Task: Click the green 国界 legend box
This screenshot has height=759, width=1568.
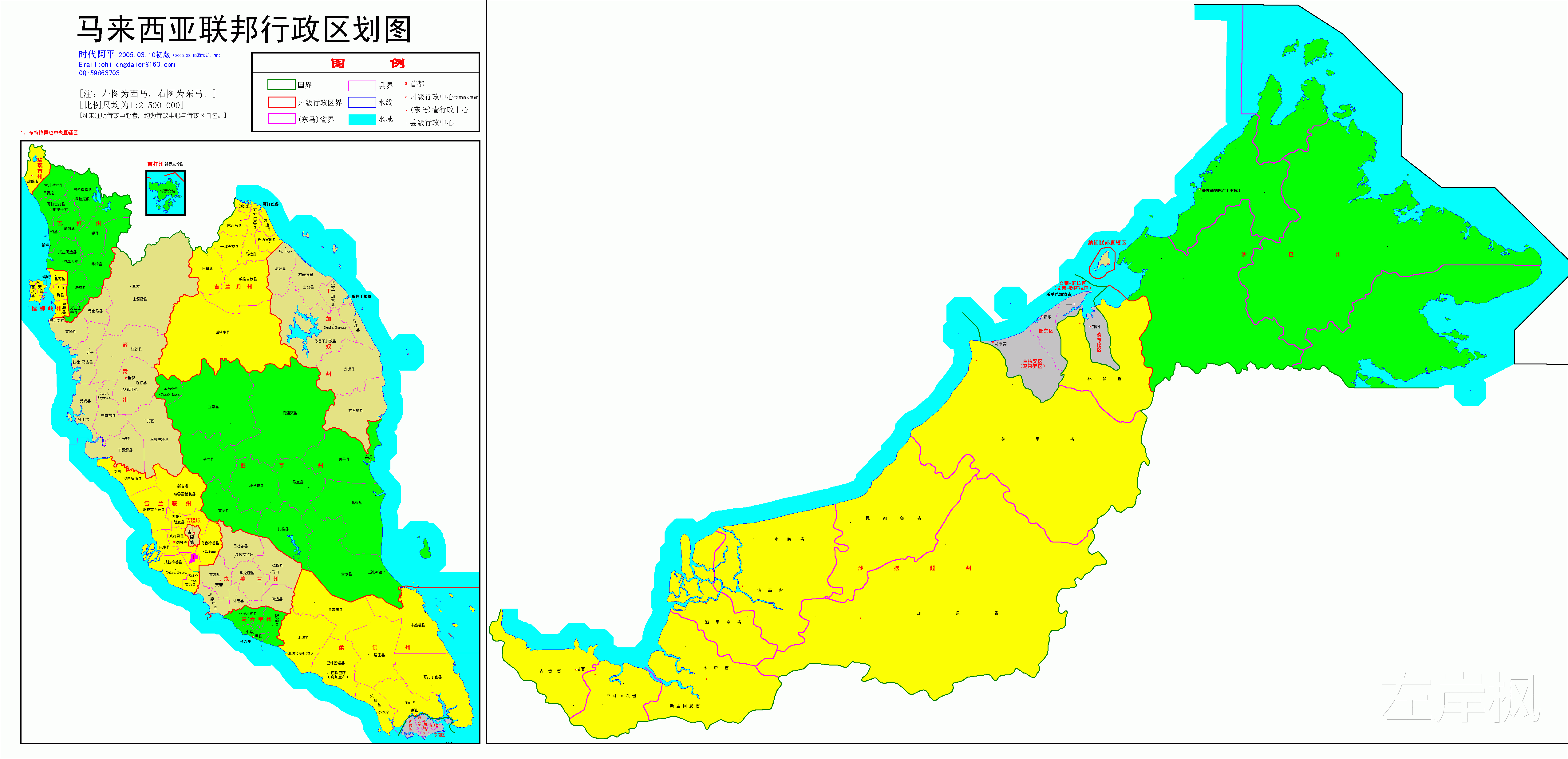Action: [281, 85]
